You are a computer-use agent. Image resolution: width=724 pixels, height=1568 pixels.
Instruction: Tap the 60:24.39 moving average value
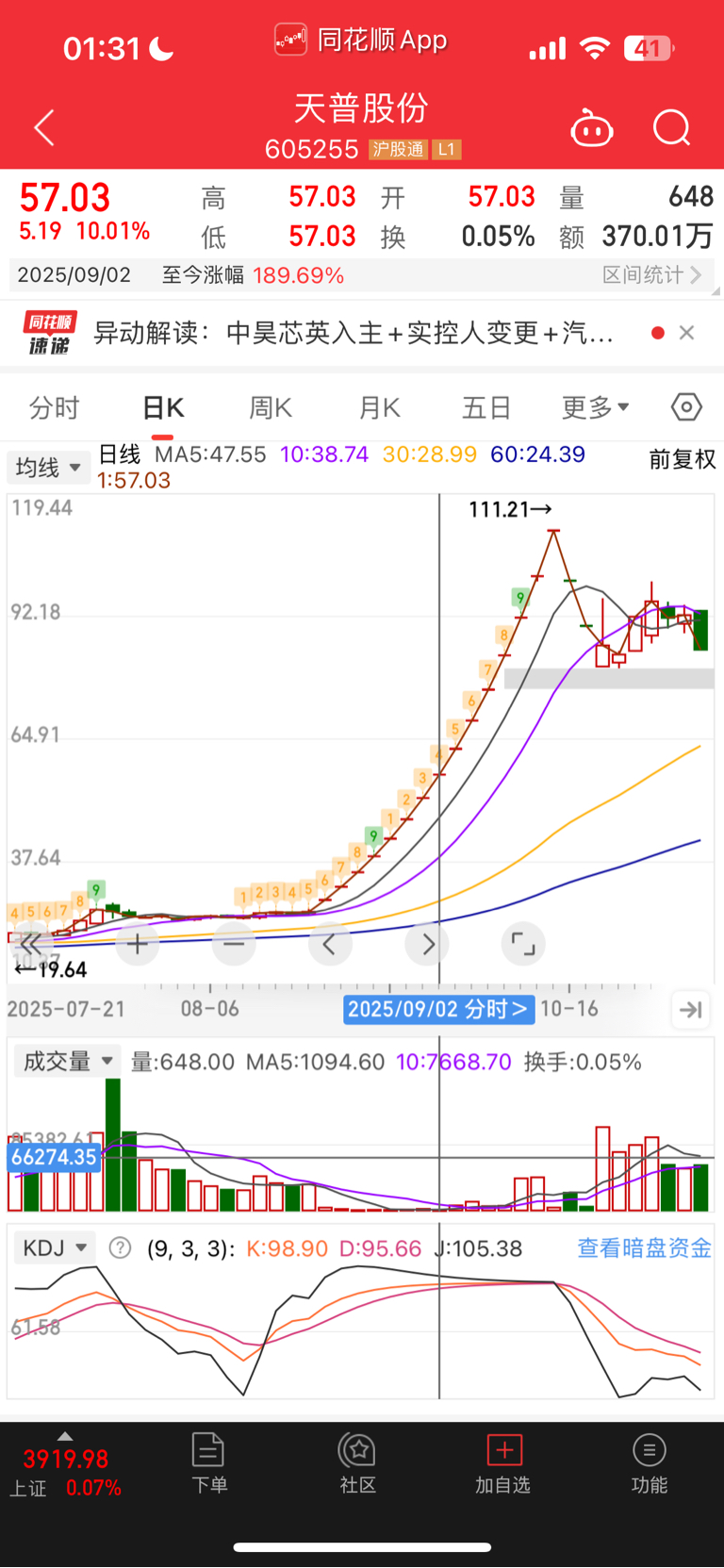537,454
